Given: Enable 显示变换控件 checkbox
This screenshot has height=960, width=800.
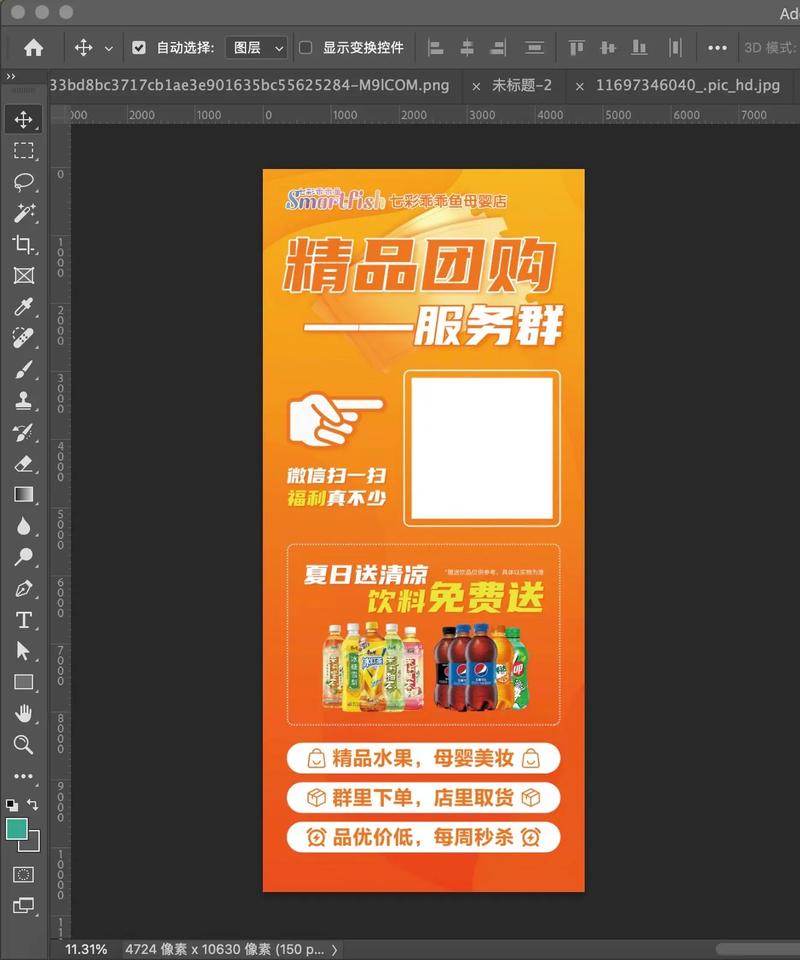Looking at the screenshot, I should click(x=305, y=47).
